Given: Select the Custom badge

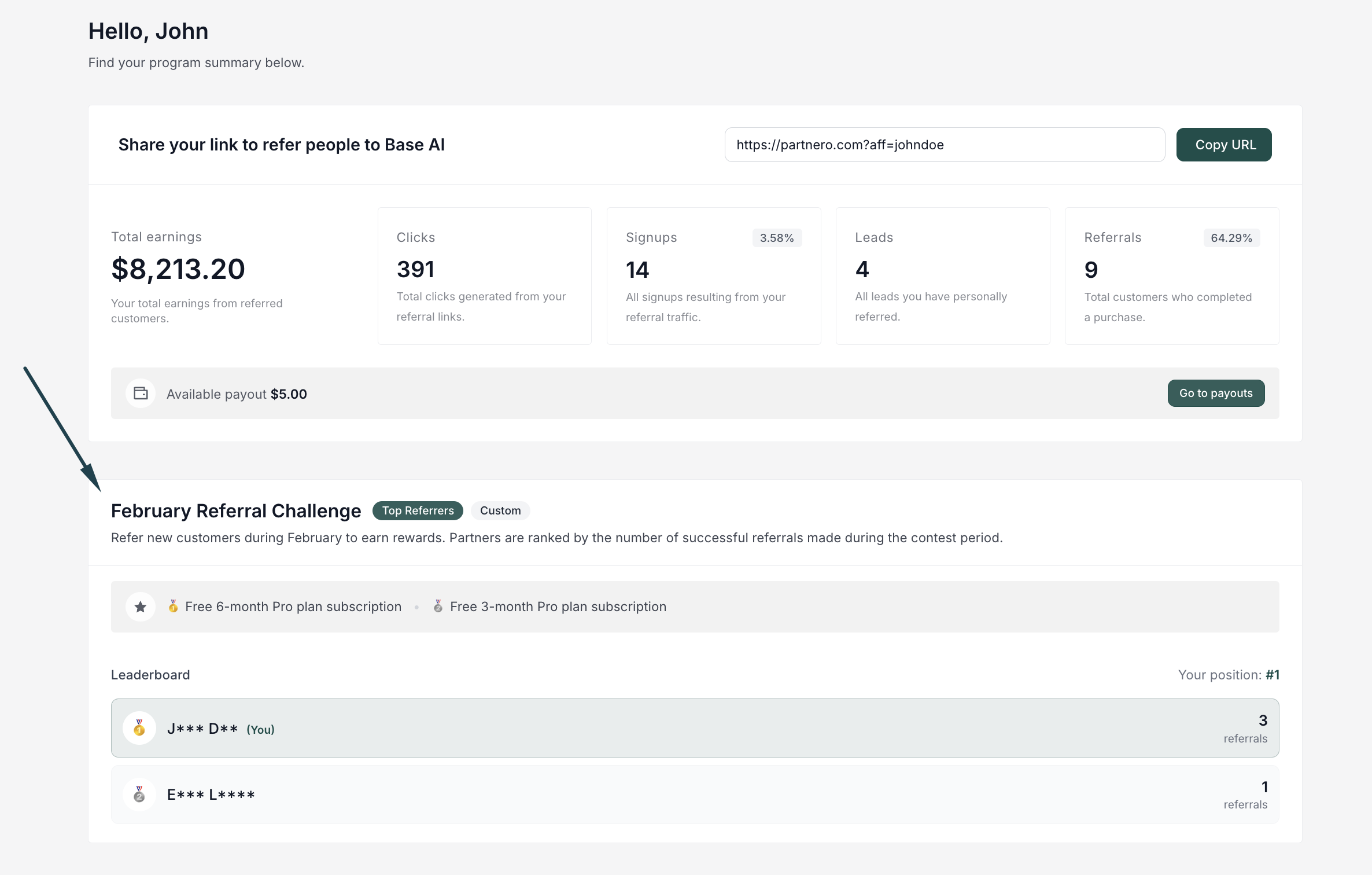Looking at the screenshot, I should [500, 510].
